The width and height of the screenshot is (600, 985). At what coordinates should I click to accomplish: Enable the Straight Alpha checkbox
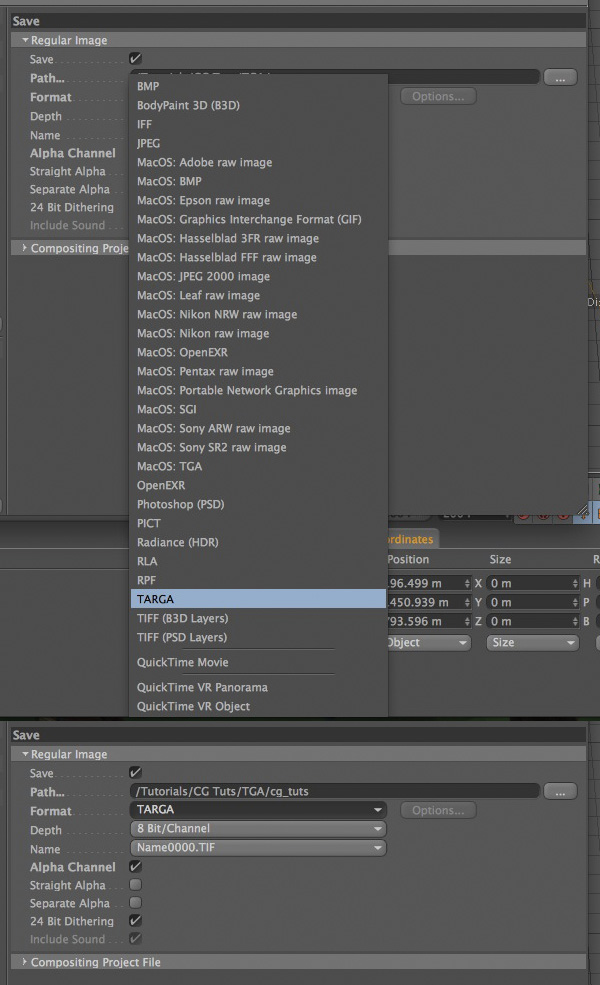coord(135,884)
